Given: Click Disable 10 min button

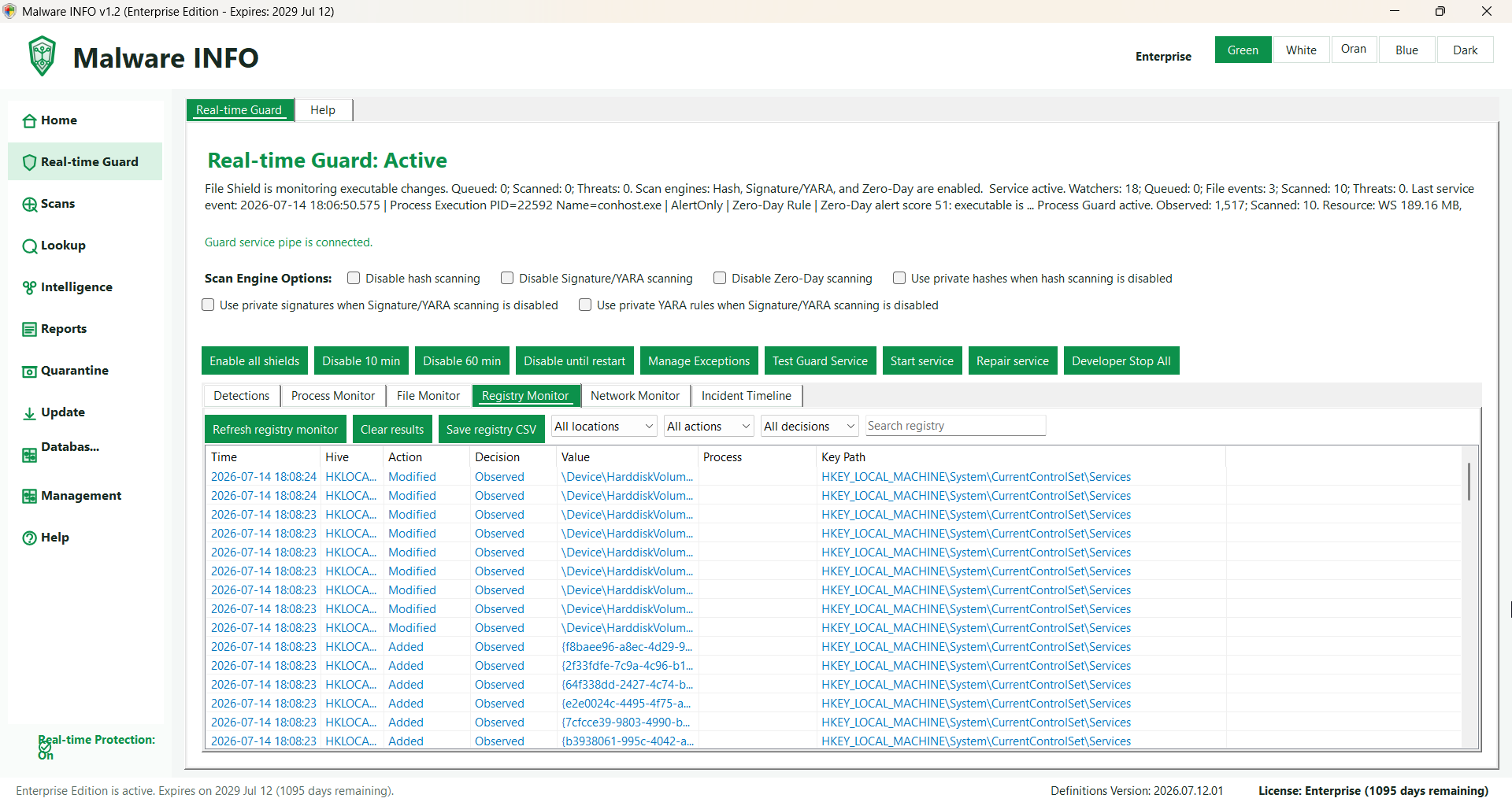Looking at the screenshot, I should click(x=361, y=360).
